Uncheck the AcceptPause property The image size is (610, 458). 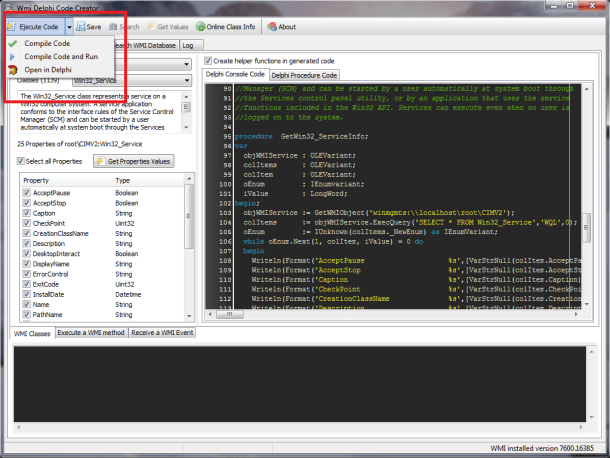pyautogui.click(x=25, y=191)
